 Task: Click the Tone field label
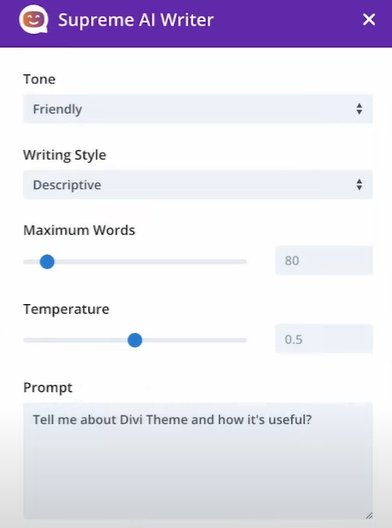click(39, 79)
